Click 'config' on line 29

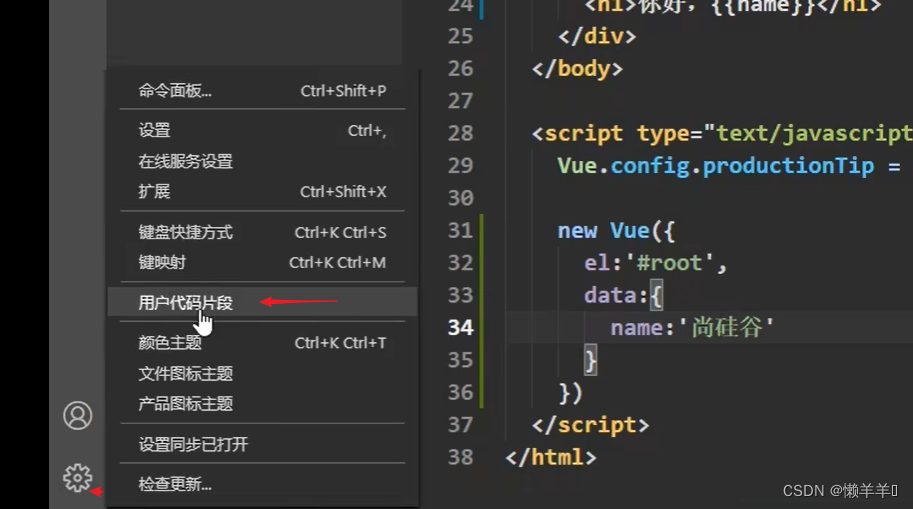[x=650, y=166]
